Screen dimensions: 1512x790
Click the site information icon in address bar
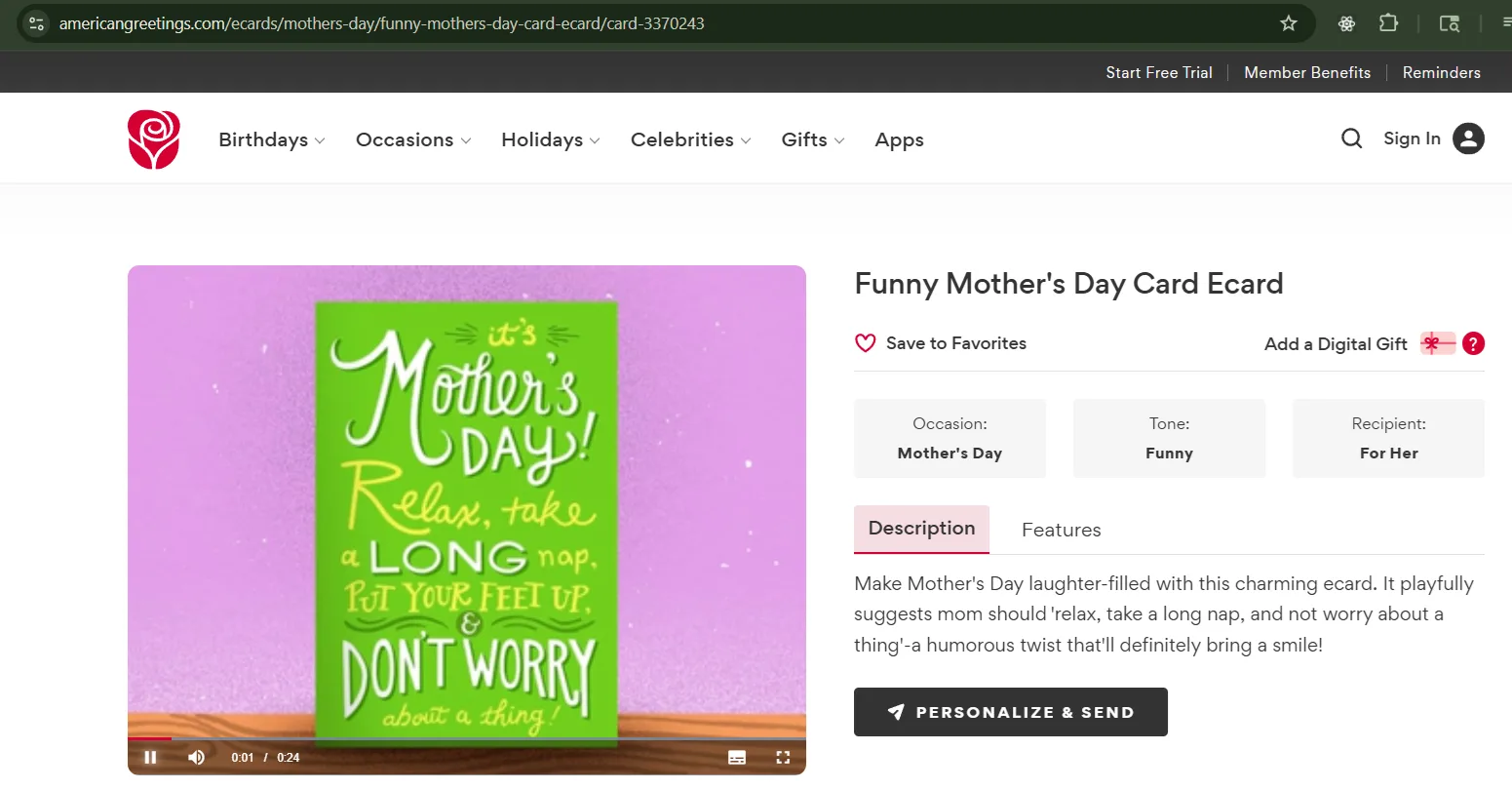tap(36, 23)
